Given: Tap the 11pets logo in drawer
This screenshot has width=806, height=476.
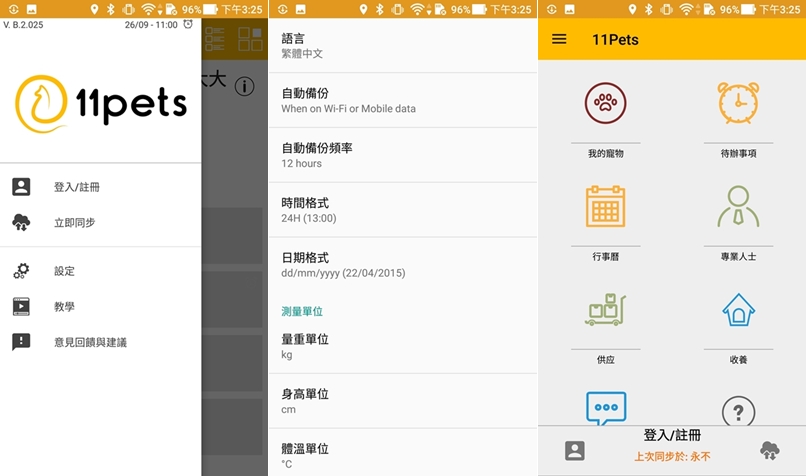Looking at the screenshot, I should pos(101,104).
